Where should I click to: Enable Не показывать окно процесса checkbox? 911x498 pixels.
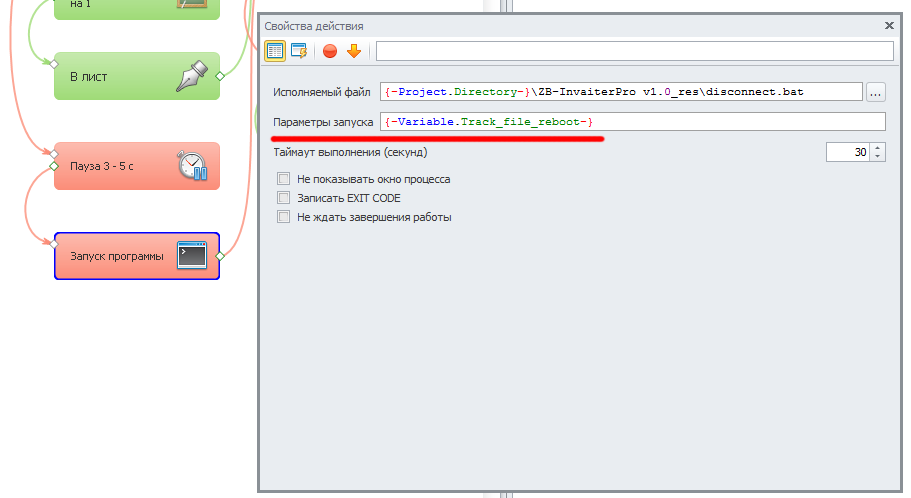284,179
